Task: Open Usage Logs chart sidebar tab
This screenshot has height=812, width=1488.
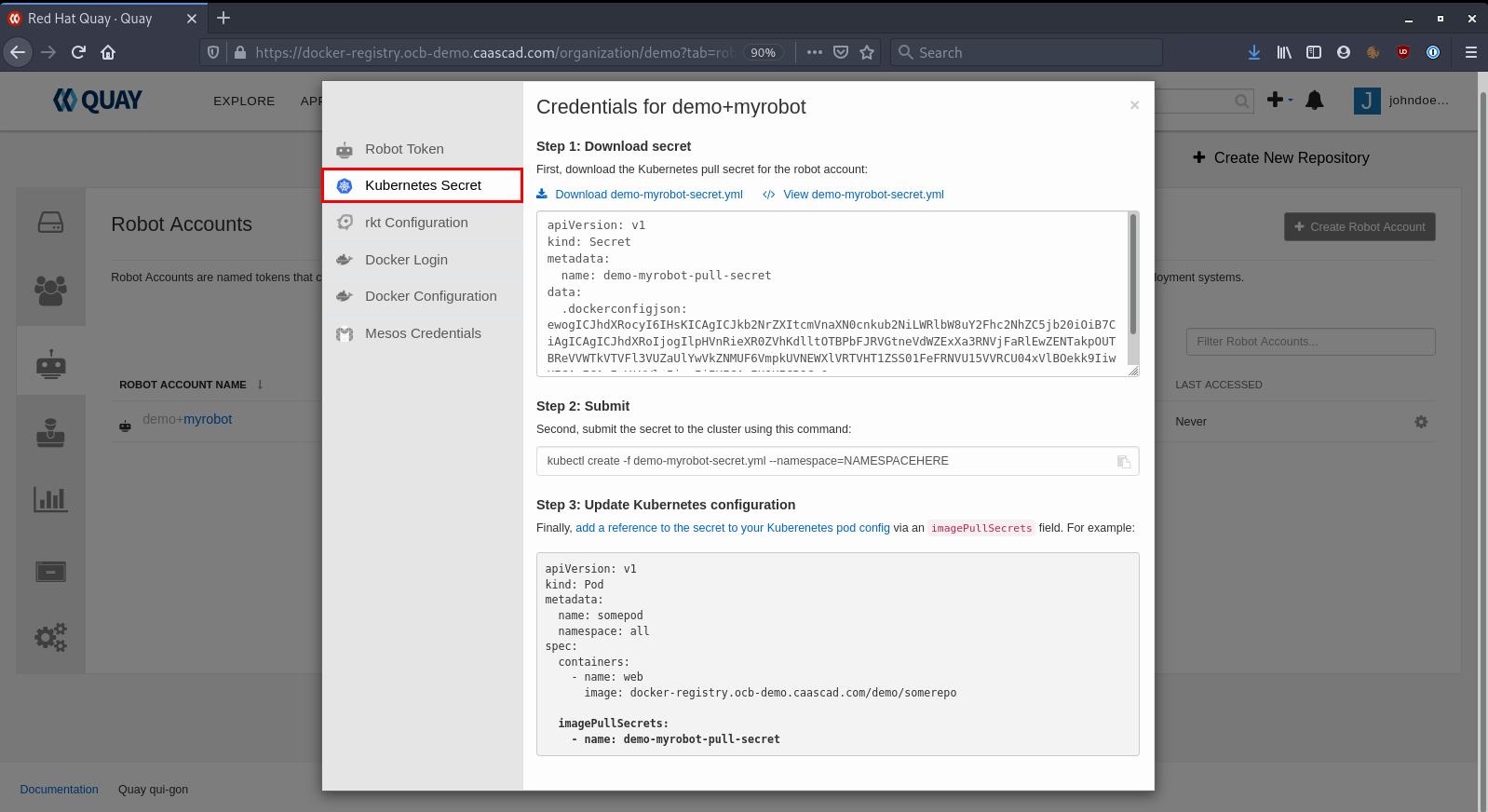Action: click(50, 500)
